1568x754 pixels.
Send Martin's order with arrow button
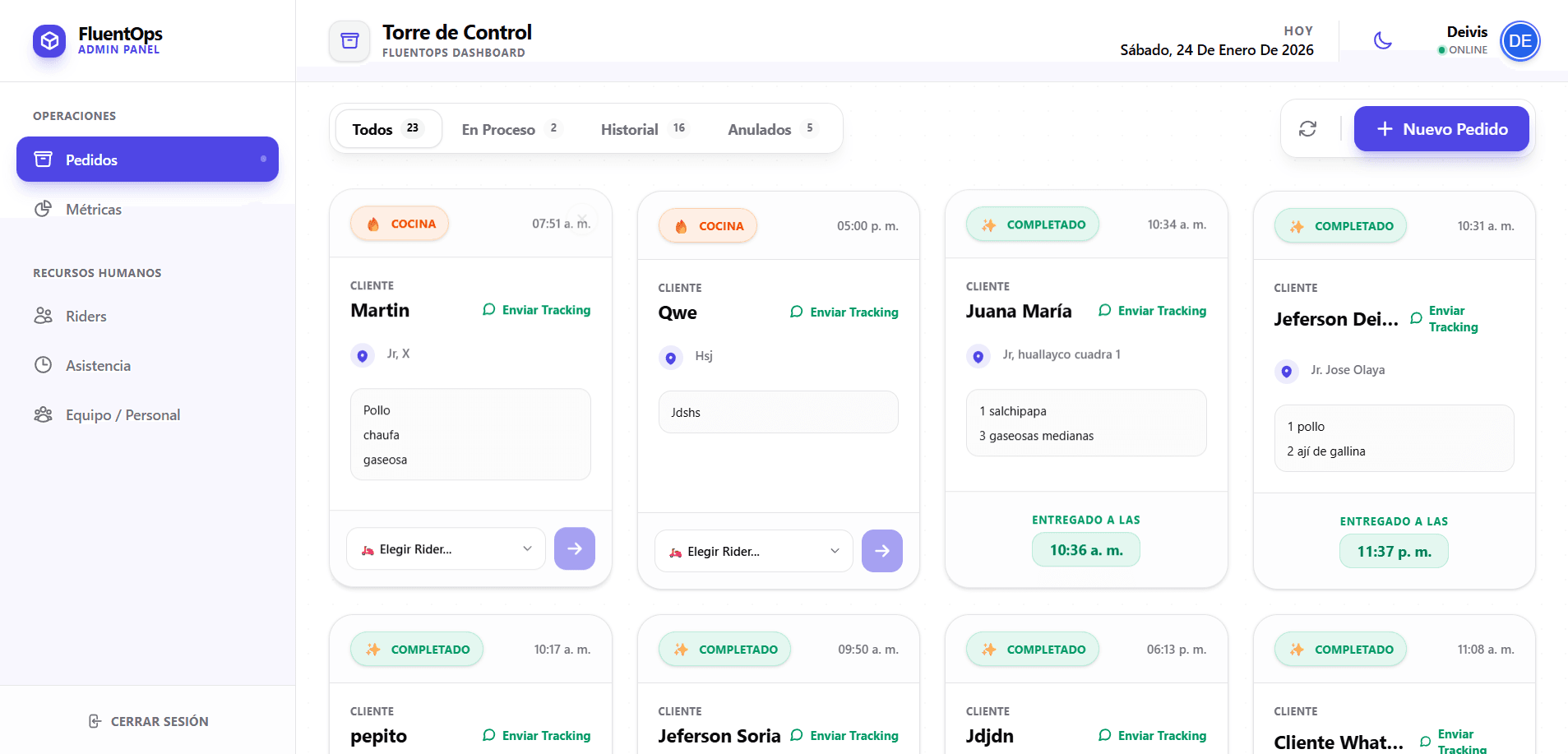click(x=574, y=548)
